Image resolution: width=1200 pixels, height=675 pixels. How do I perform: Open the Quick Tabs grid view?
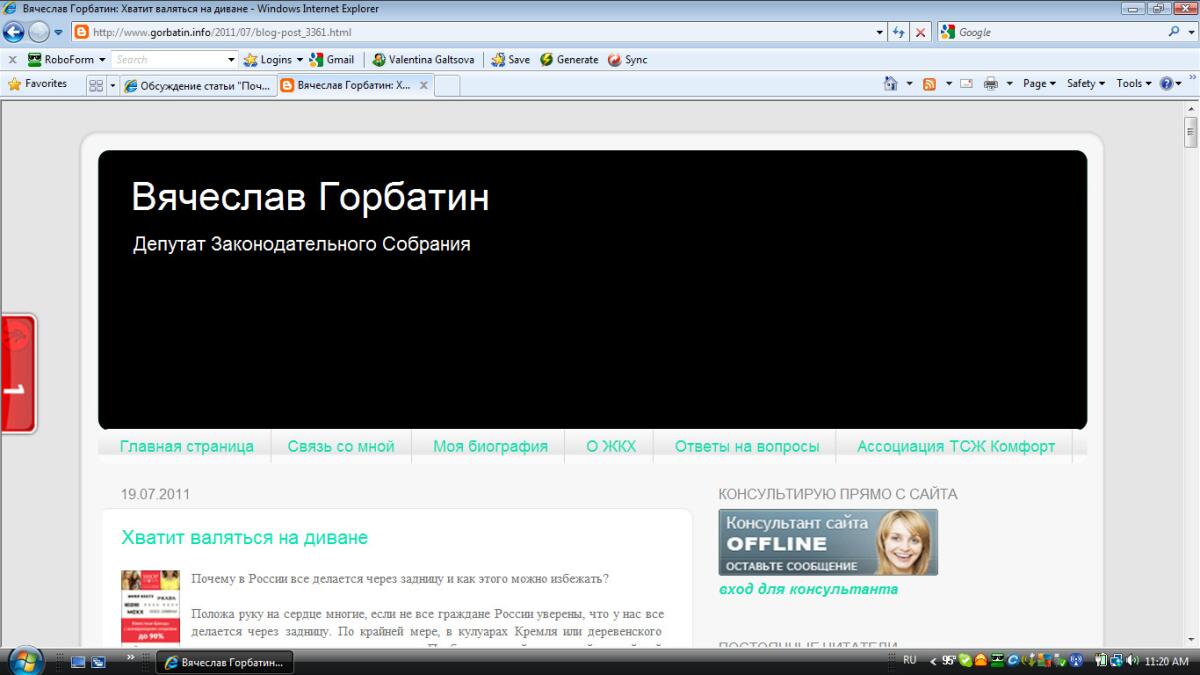click(x=96, y=86)
